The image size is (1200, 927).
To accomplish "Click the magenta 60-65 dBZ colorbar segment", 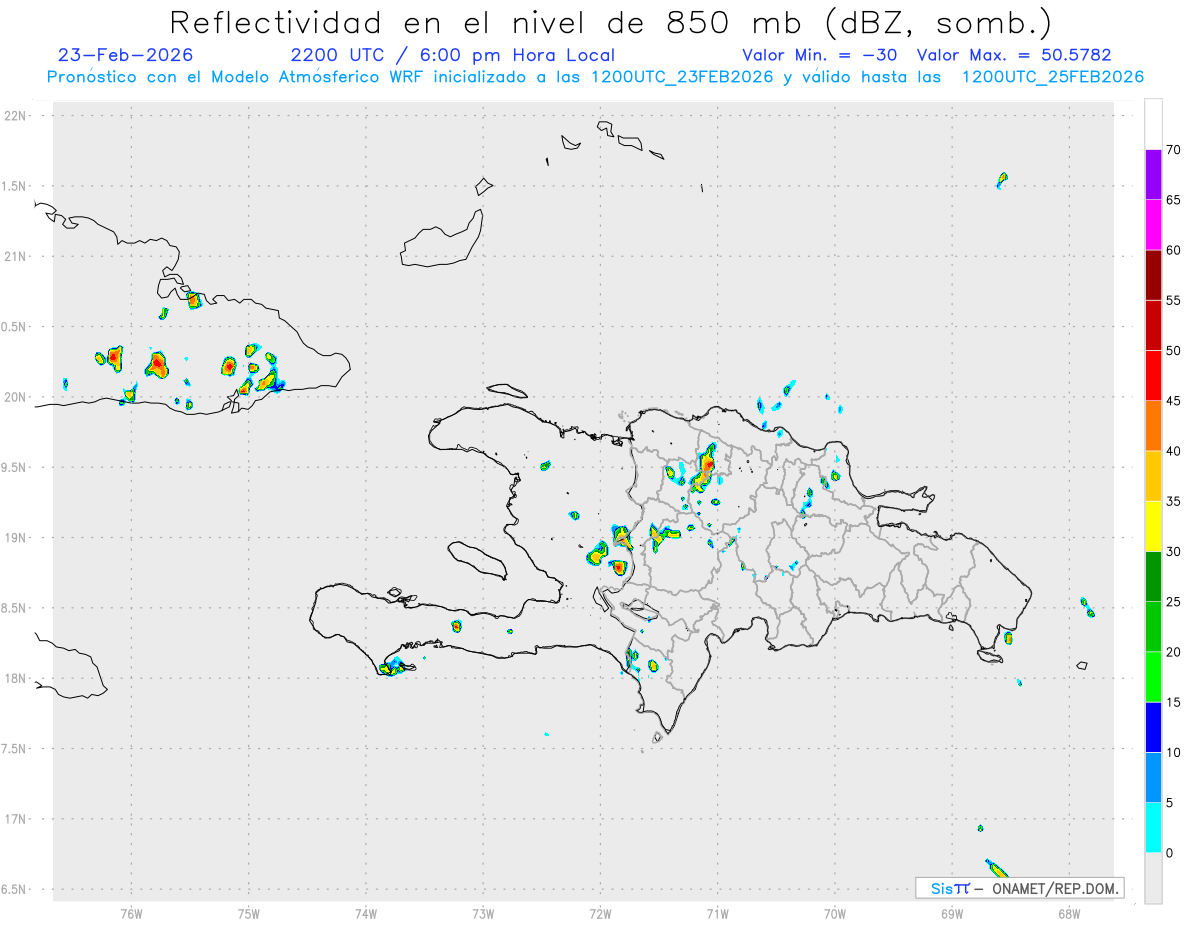I will (1153, 225).
